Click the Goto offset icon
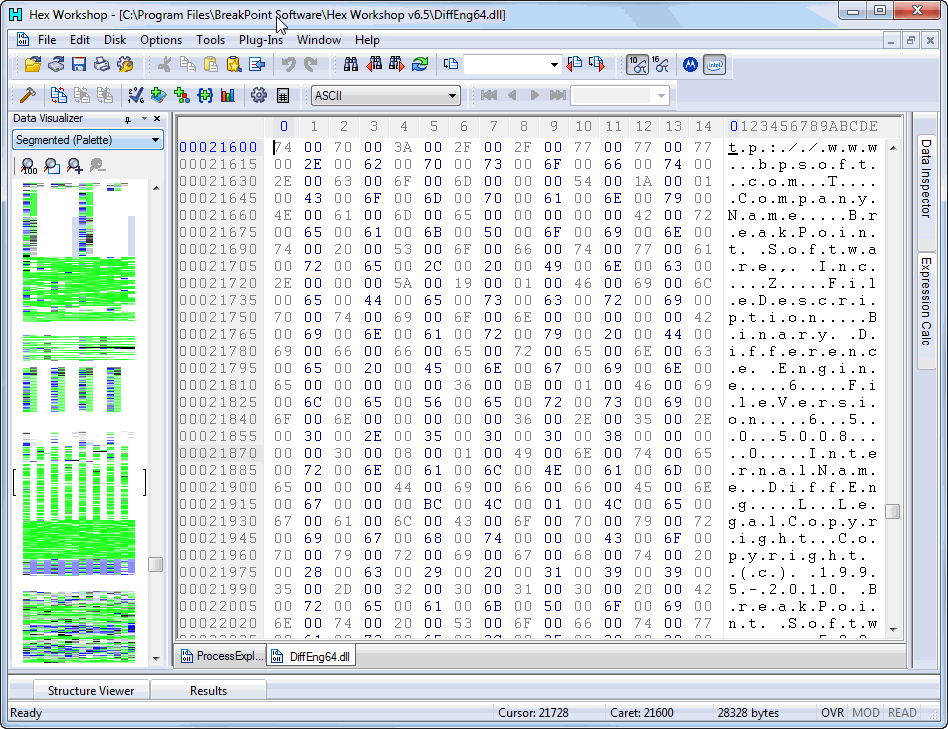The width and height of the screenshot is (948, 729). [450, 64]
